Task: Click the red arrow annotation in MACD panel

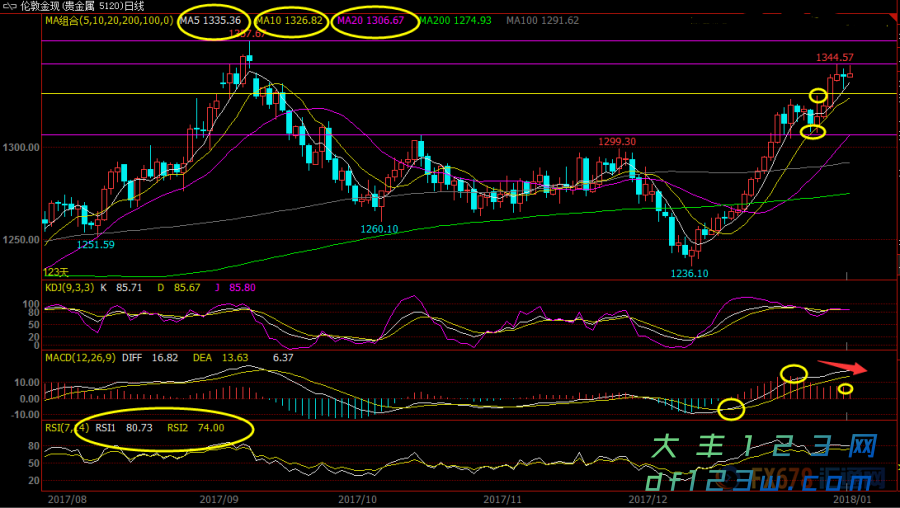Action: click(x=843, y=367)
